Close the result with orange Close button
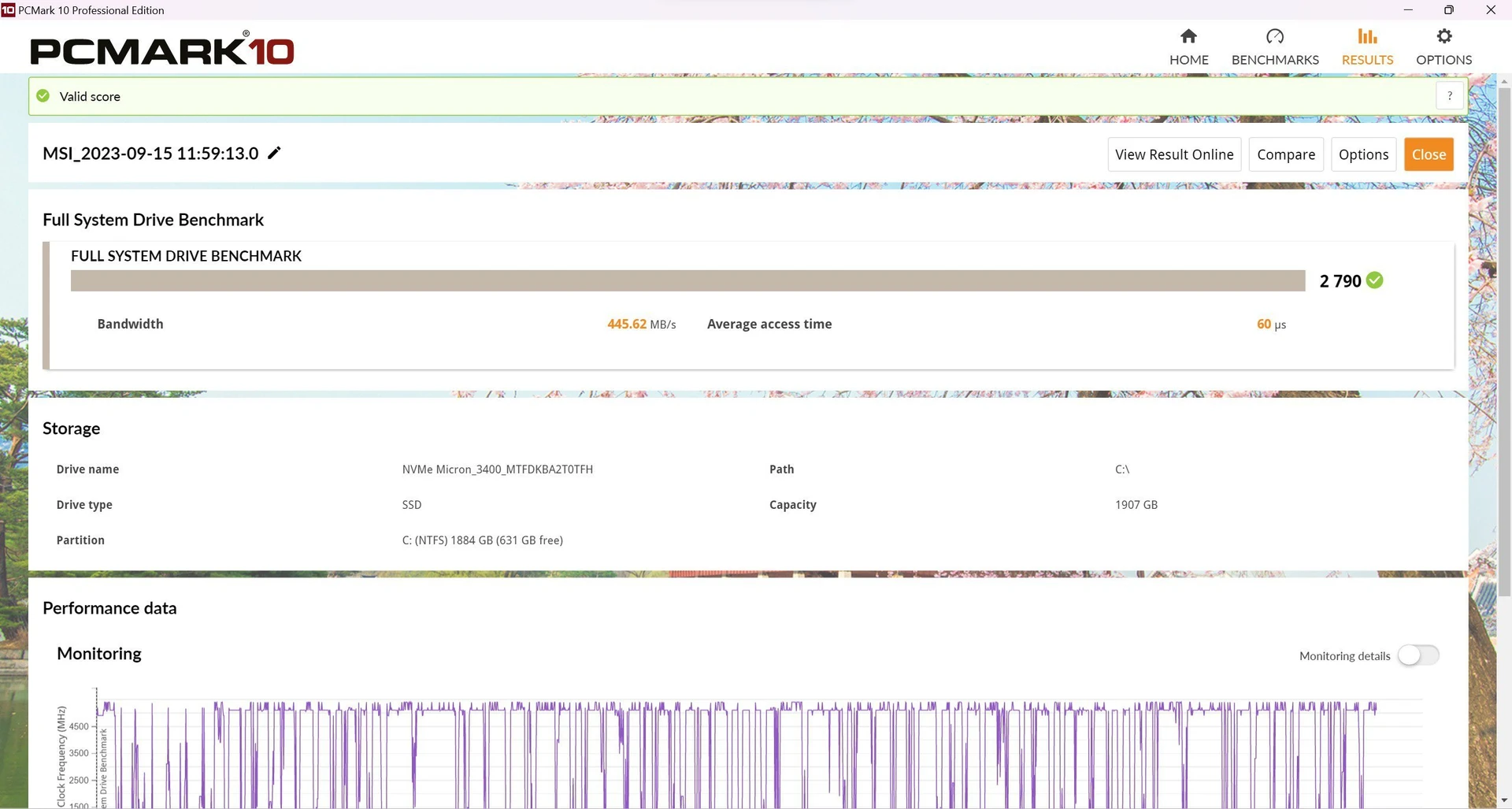 1429,154
